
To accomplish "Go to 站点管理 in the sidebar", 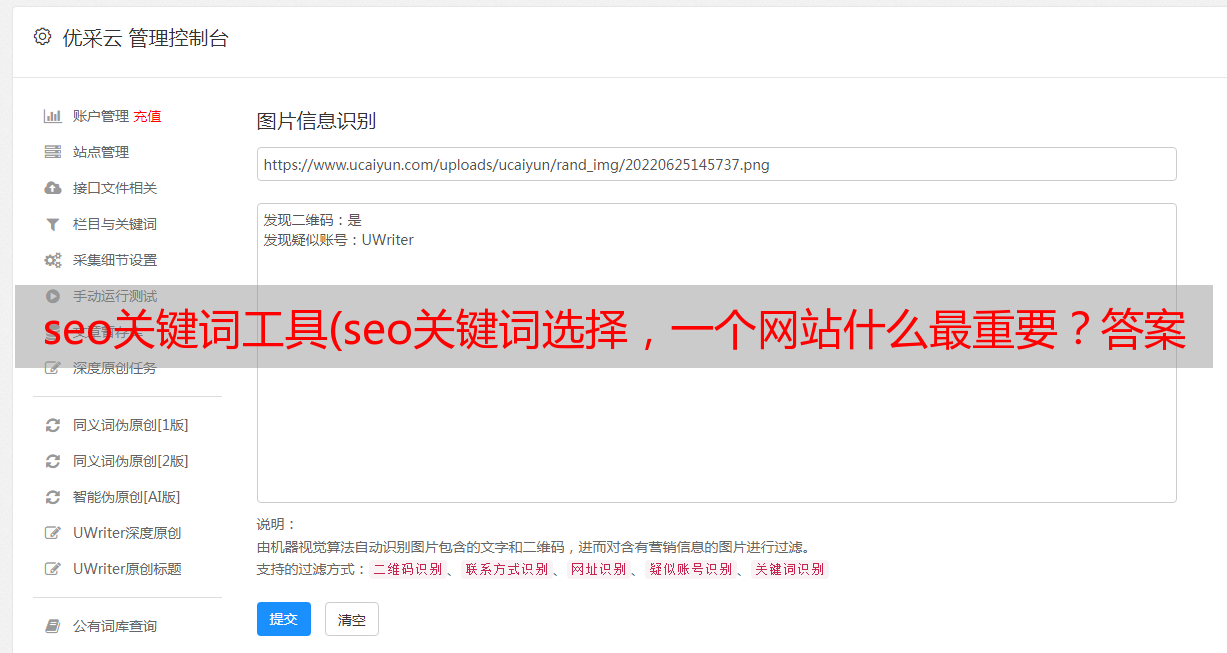I will (101, 152).
